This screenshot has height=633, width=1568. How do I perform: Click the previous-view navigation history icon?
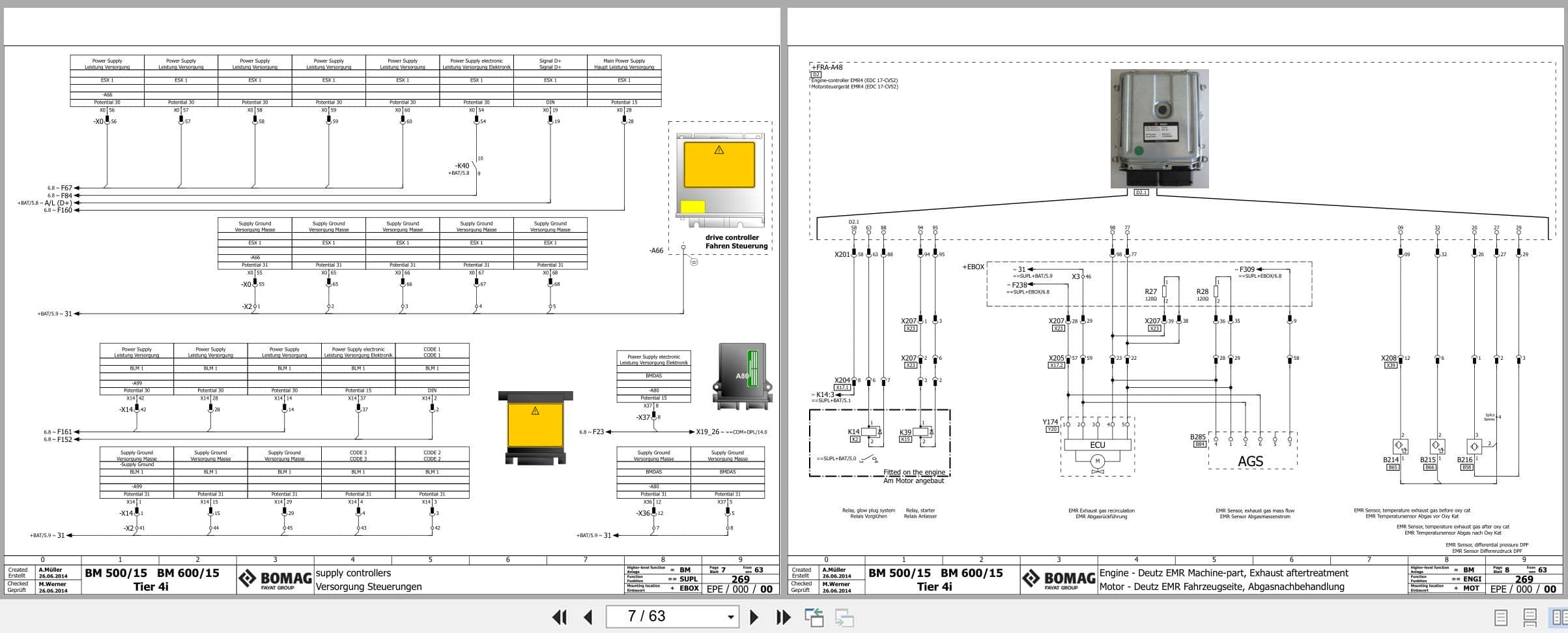[x=815, y=617]
